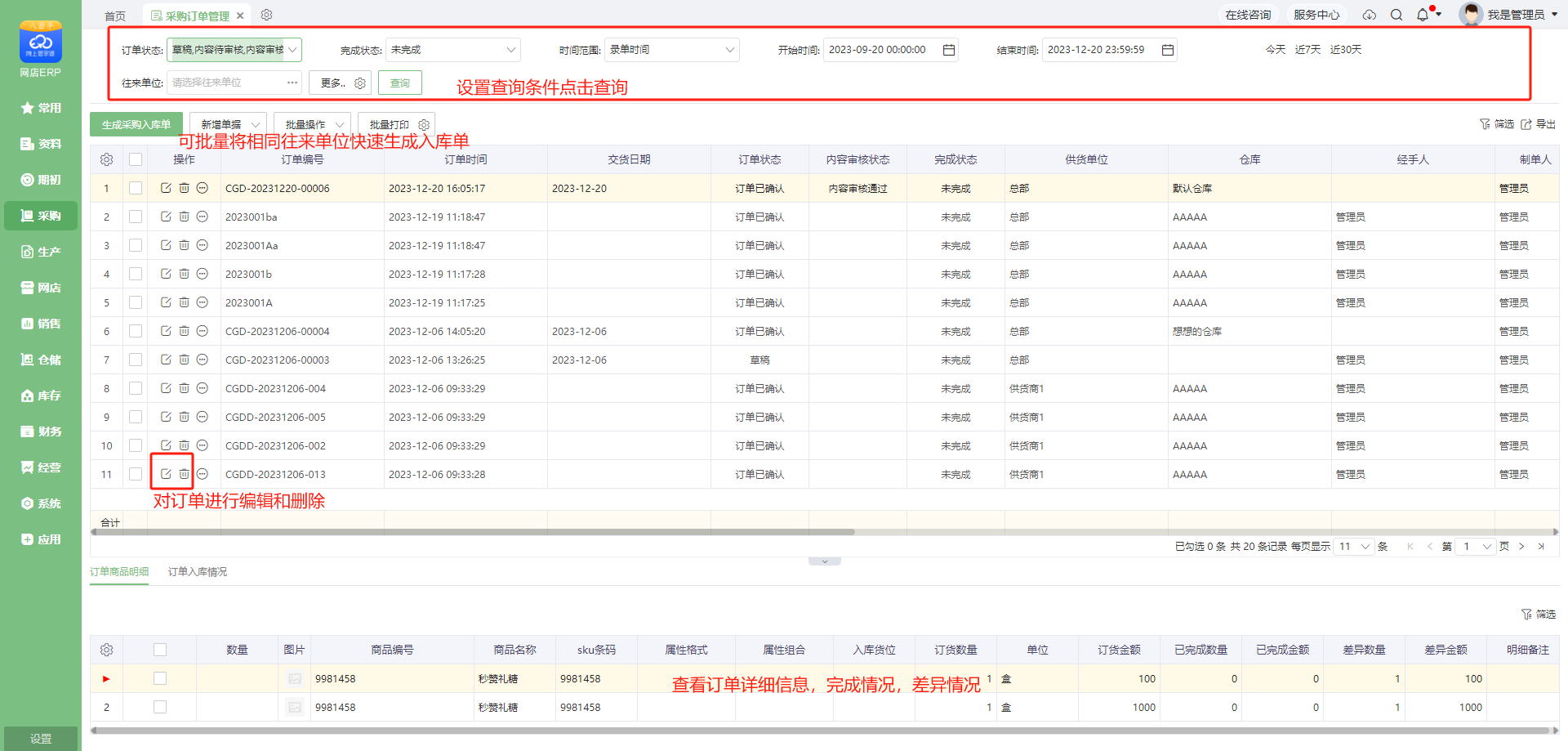Open detail table column settings gear
1568x751 pixels.
(106, 650)
